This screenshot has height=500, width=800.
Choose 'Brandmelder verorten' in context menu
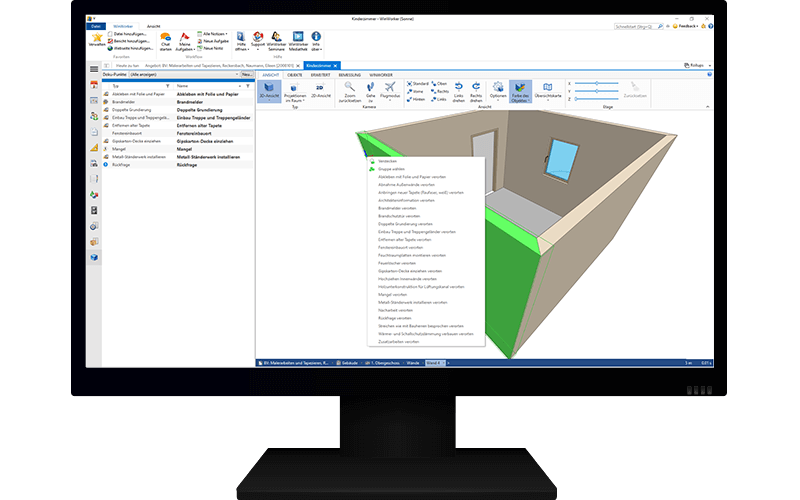(398, 207)
